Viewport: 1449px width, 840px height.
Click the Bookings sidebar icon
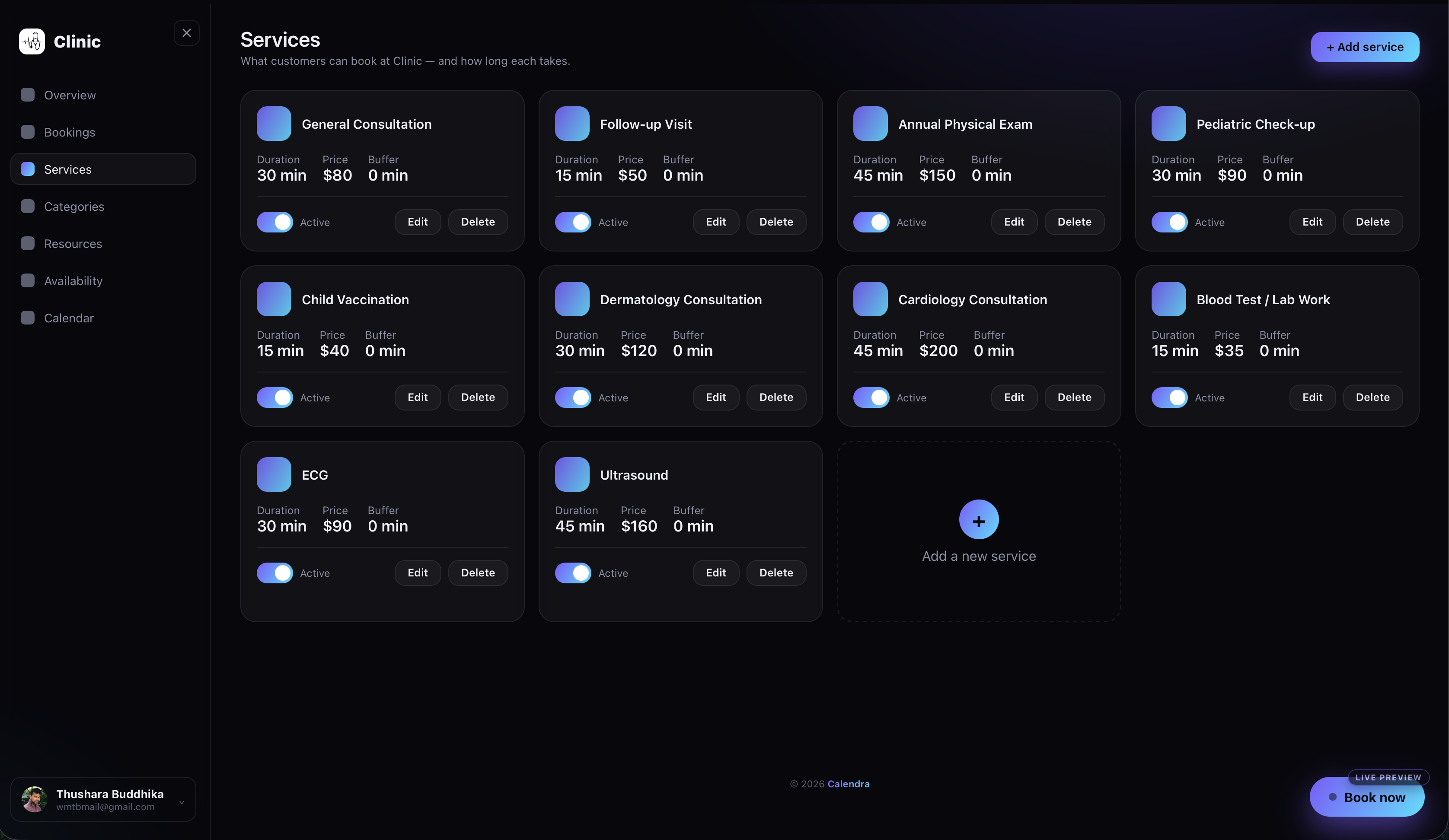tap(28, 132)
